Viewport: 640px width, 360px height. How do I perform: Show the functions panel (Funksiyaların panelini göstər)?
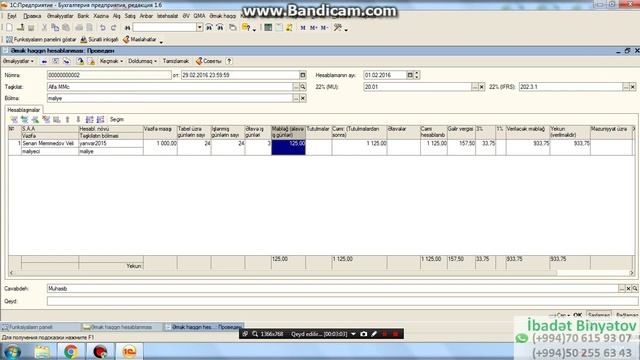(41, 40)
